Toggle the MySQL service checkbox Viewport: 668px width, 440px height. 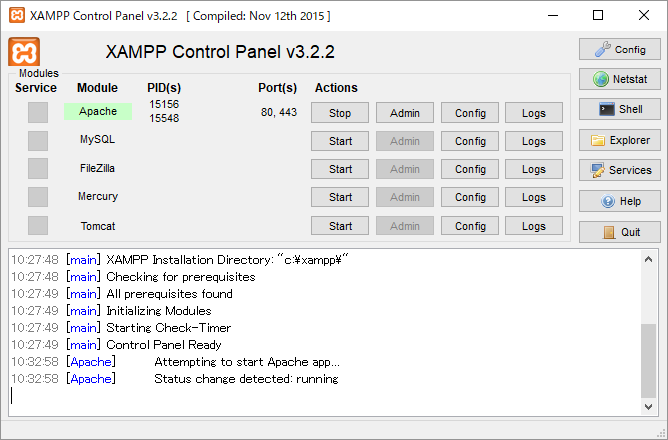[38, 141]
